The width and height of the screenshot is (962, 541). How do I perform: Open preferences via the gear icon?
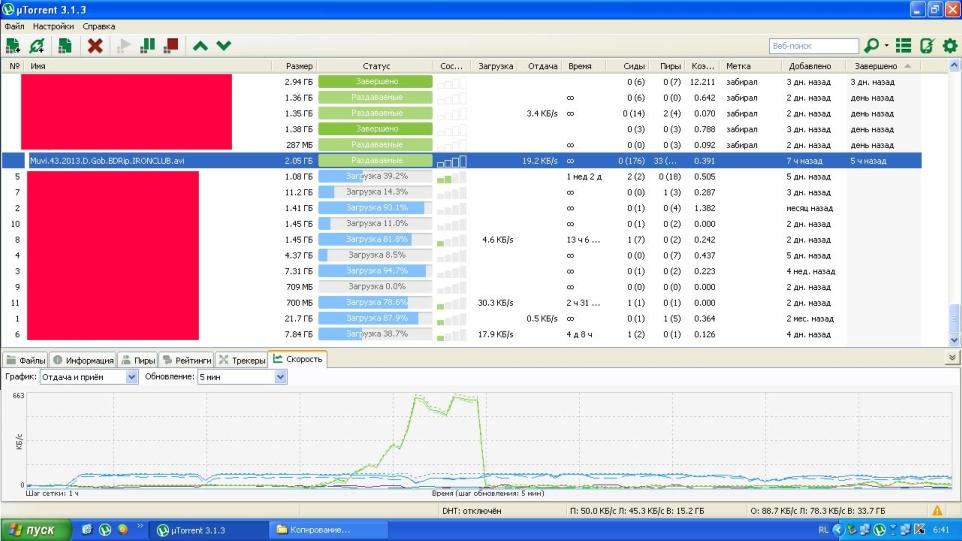950,45
